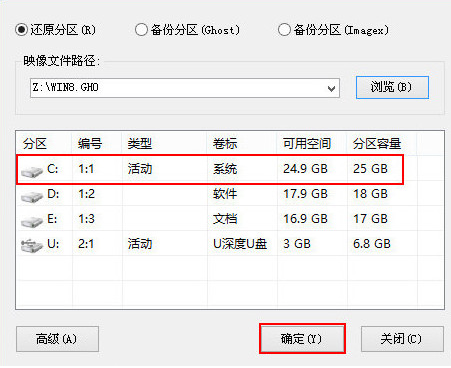The image size is (451, 368).
Task: Click the D: drive letter text
Action: point(53,194)
